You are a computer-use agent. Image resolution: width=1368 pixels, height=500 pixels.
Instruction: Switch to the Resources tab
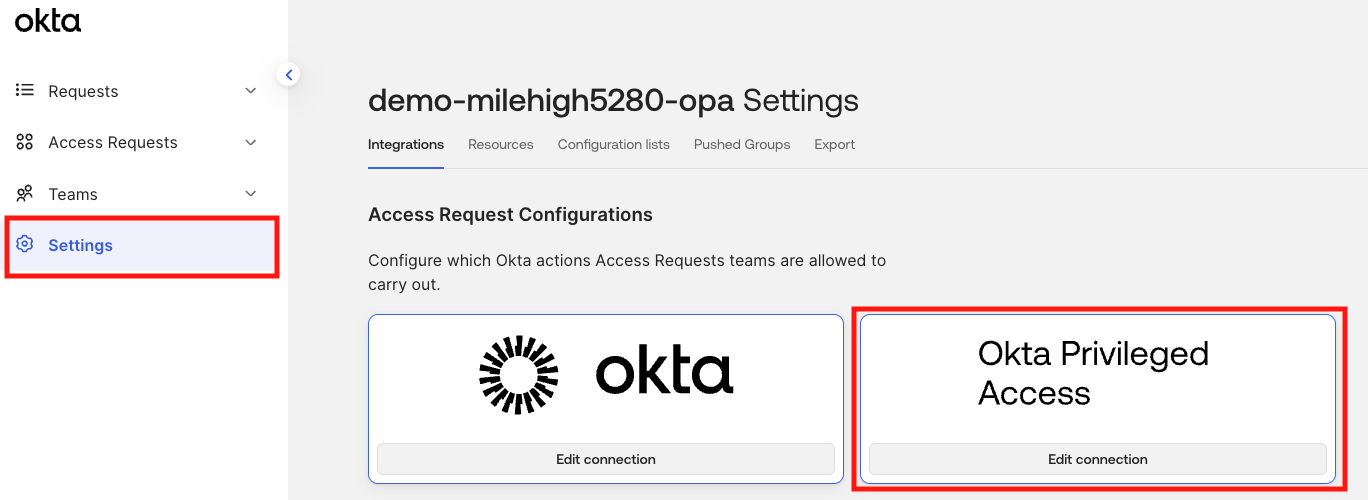pos(501,145)
